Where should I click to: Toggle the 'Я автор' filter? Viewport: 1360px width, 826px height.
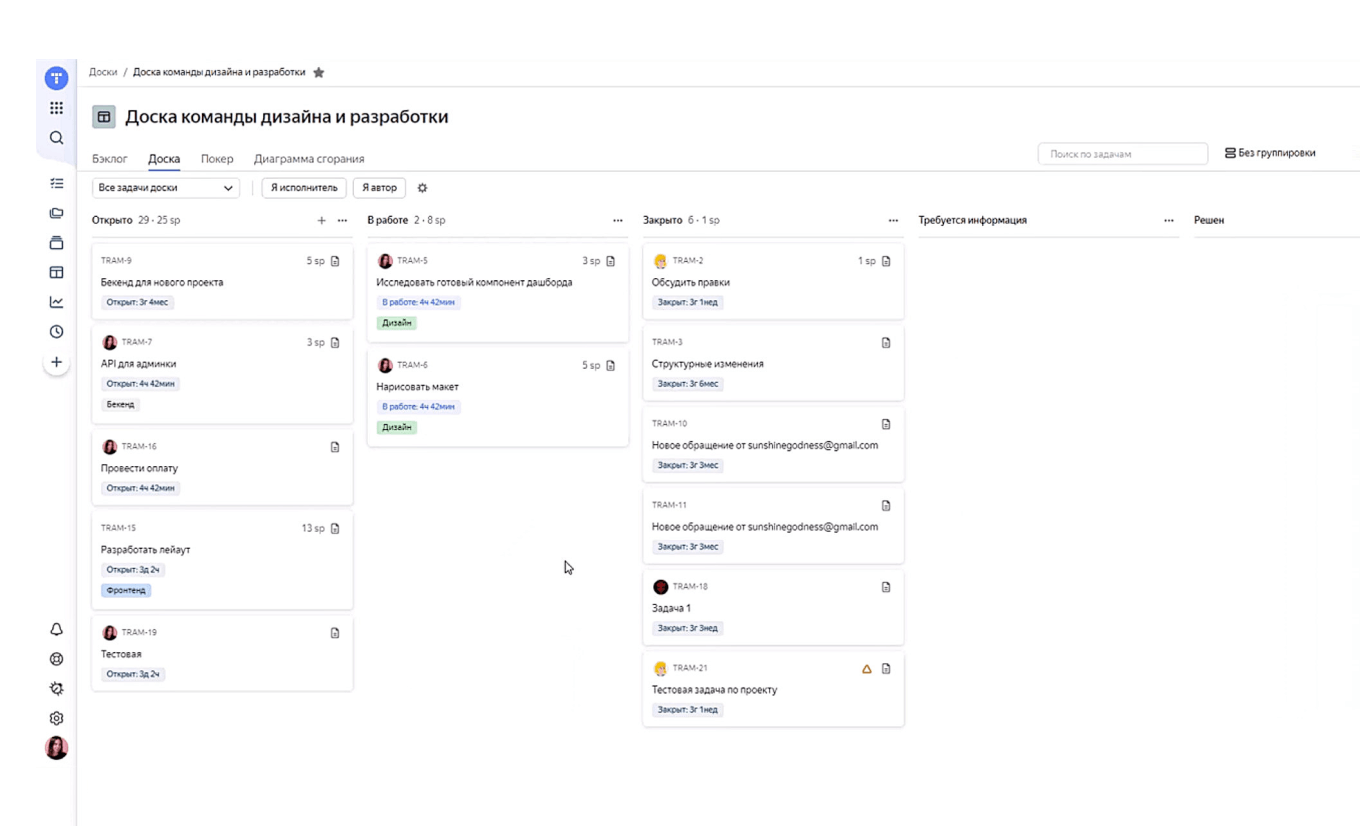point(379,187)
